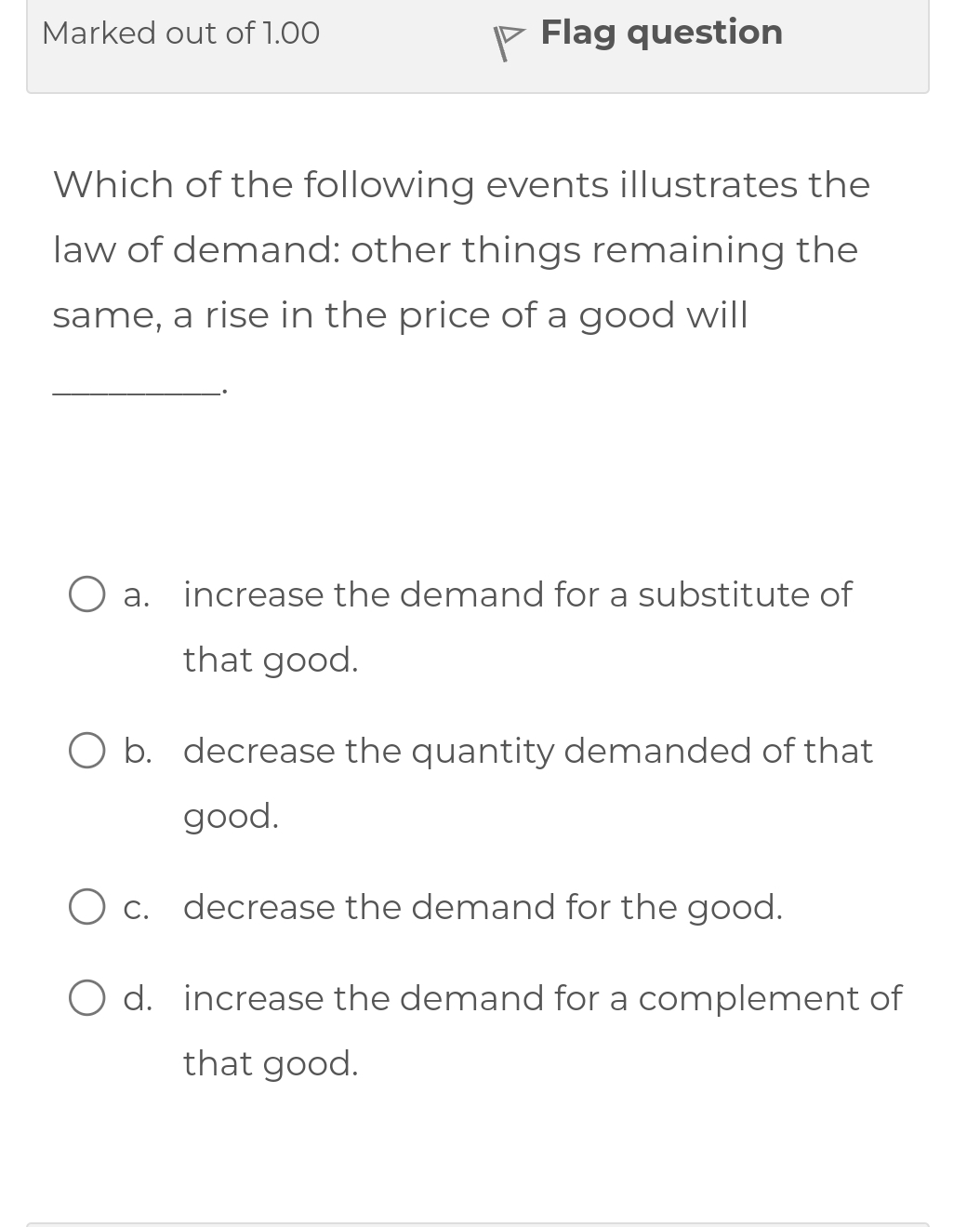The width and height of the screenshot is (980, 1227).
Task: Select radio button for option b
Action: coord(87,750)
